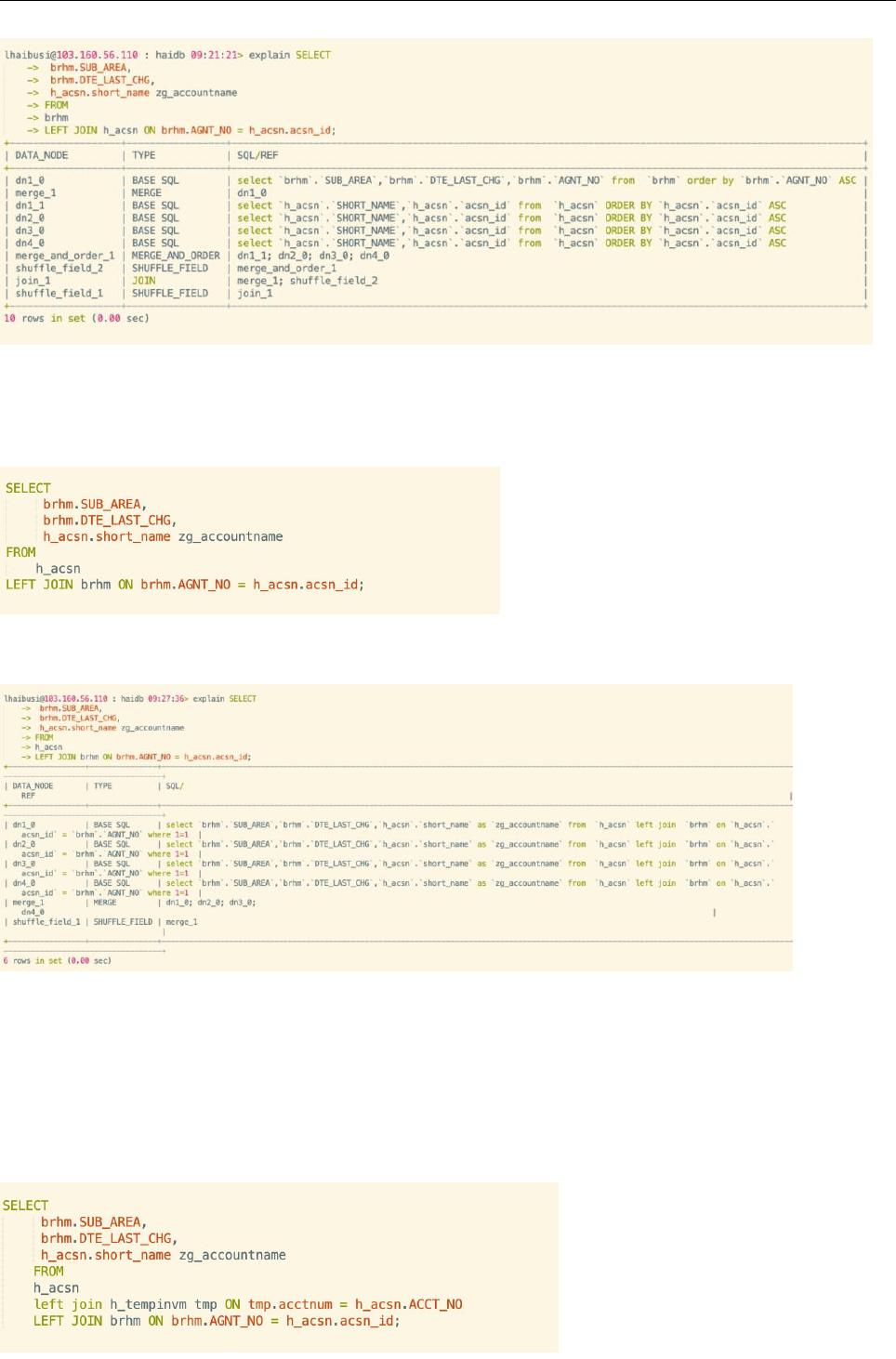This screenshot has width=896, height=1359.
Task: Click 'h_acsn' line in the second code block
Action: [x=59, y=569]
